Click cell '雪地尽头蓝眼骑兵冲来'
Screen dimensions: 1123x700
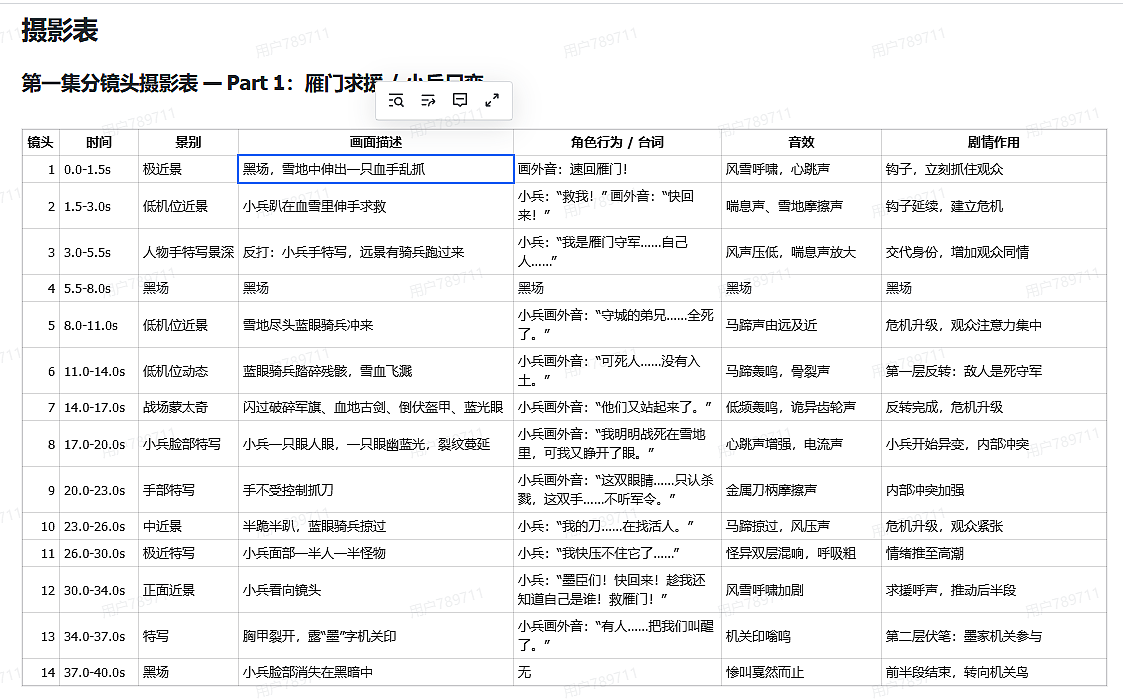pyautogui.click(x=376, y=325)
